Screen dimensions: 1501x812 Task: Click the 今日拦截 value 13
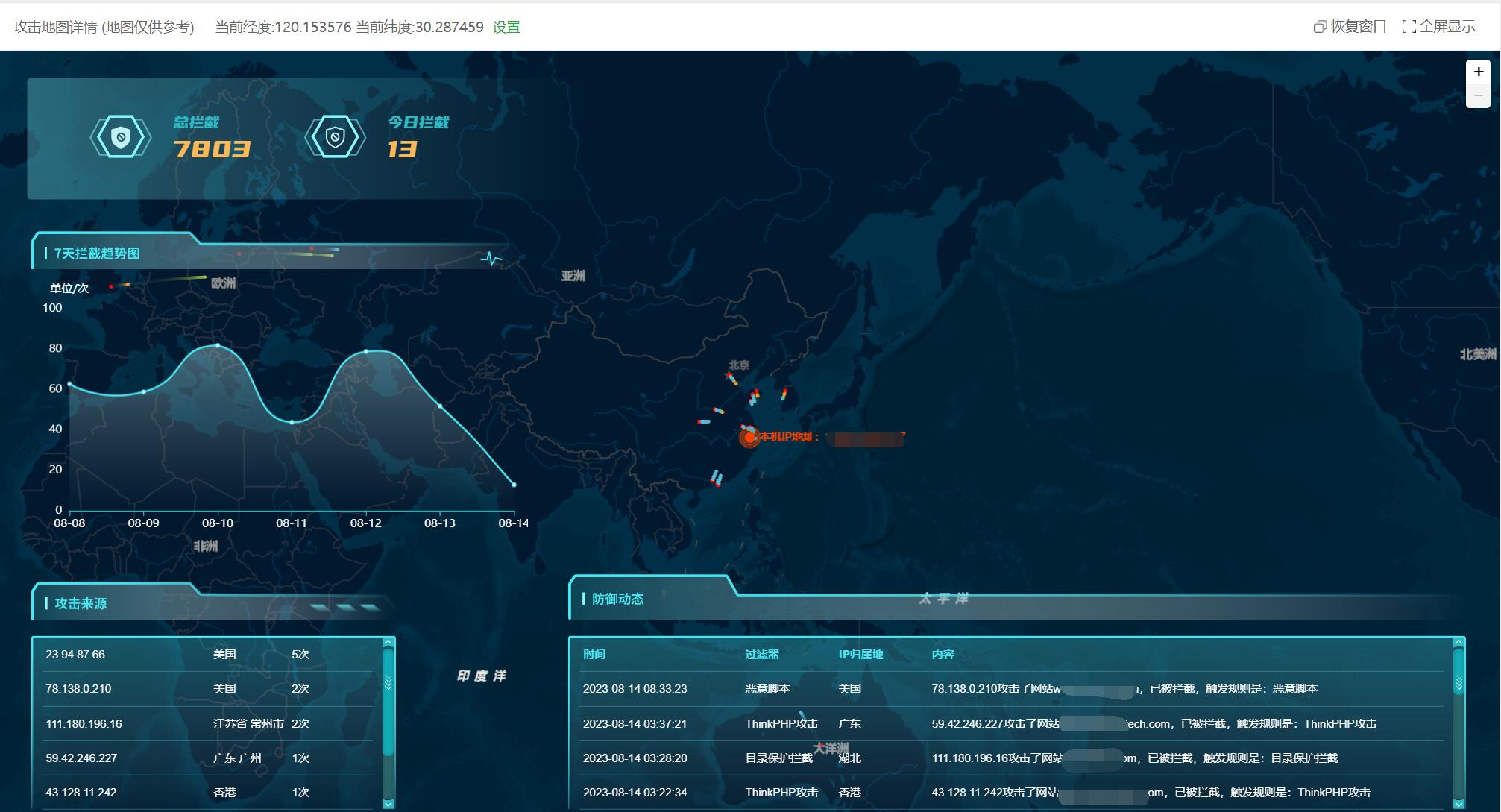tap(402, 150)
